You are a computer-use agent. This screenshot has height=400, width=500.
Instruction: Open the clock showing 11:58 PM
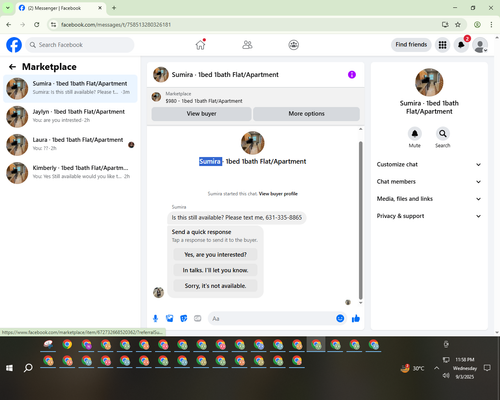click(x=465, y=360)
